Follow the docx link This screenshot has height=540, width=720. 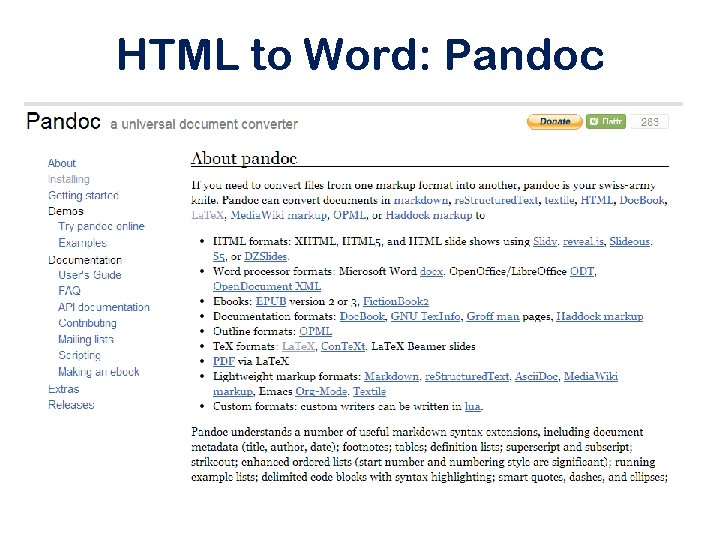click(431, 272)
